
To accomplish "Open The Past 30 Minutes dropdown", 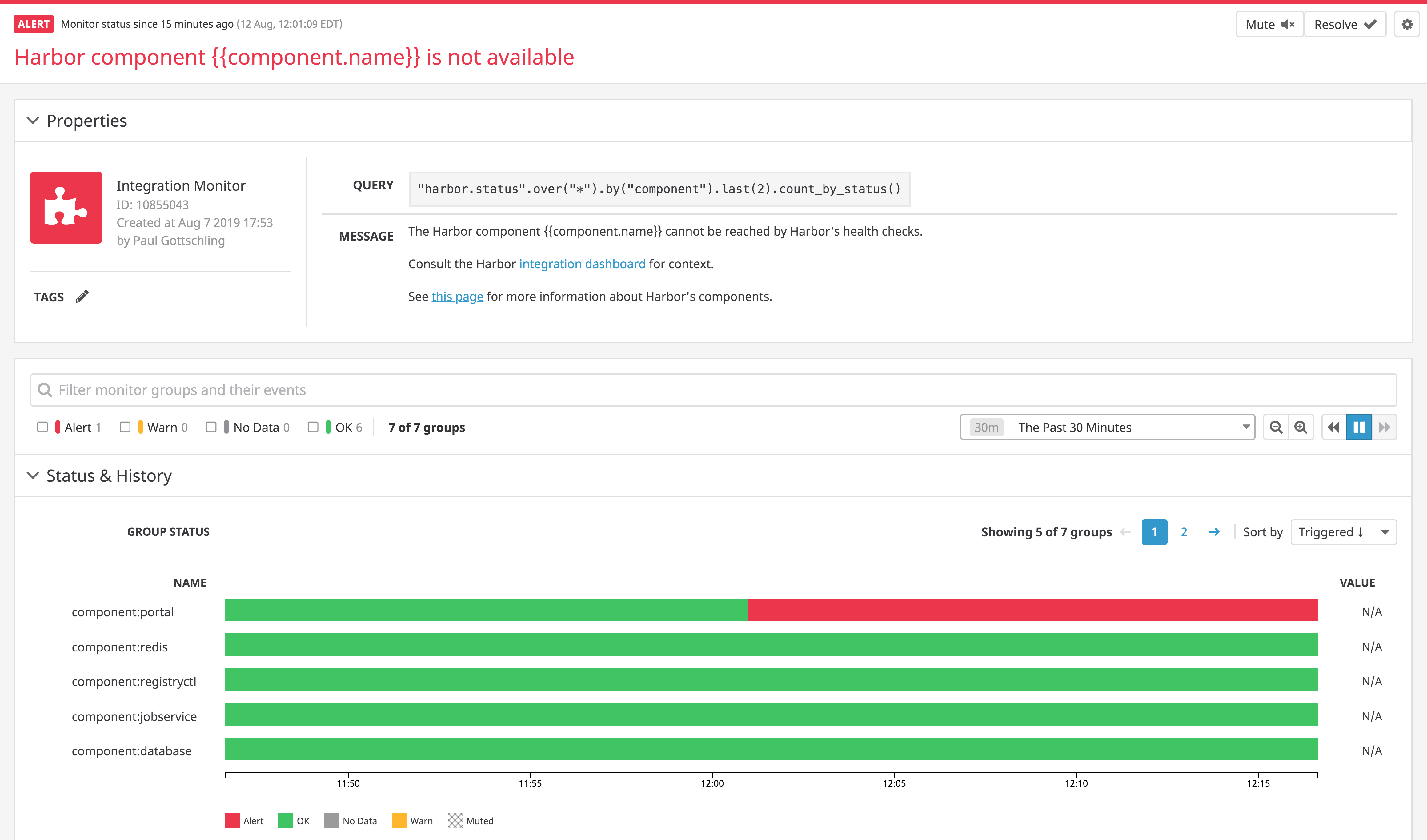I will 1107,427.
